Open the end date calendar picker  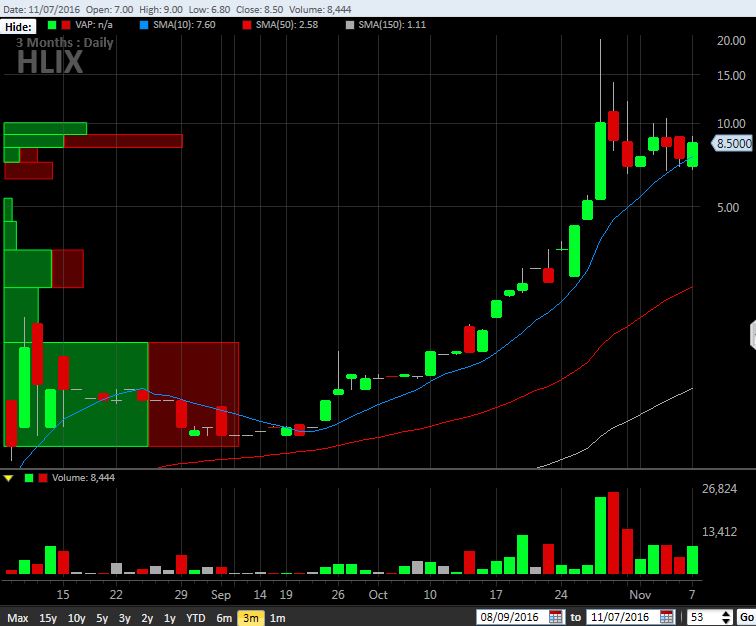pos(667,617)
